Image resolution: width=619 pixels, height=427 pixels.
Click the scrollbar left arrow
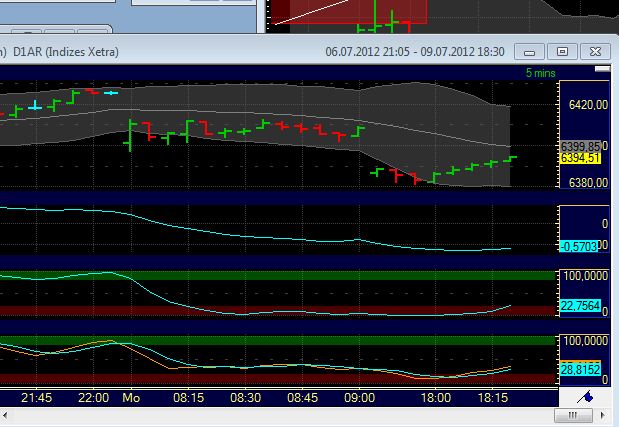tap(5, 415)
